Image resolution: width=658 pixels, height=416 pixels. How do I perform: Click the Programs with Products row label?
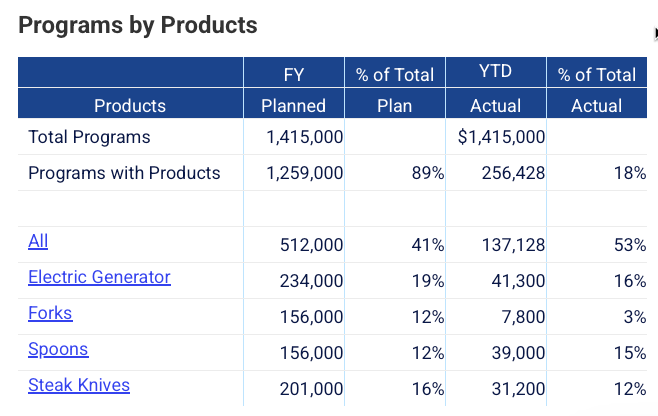coord(124,173)
